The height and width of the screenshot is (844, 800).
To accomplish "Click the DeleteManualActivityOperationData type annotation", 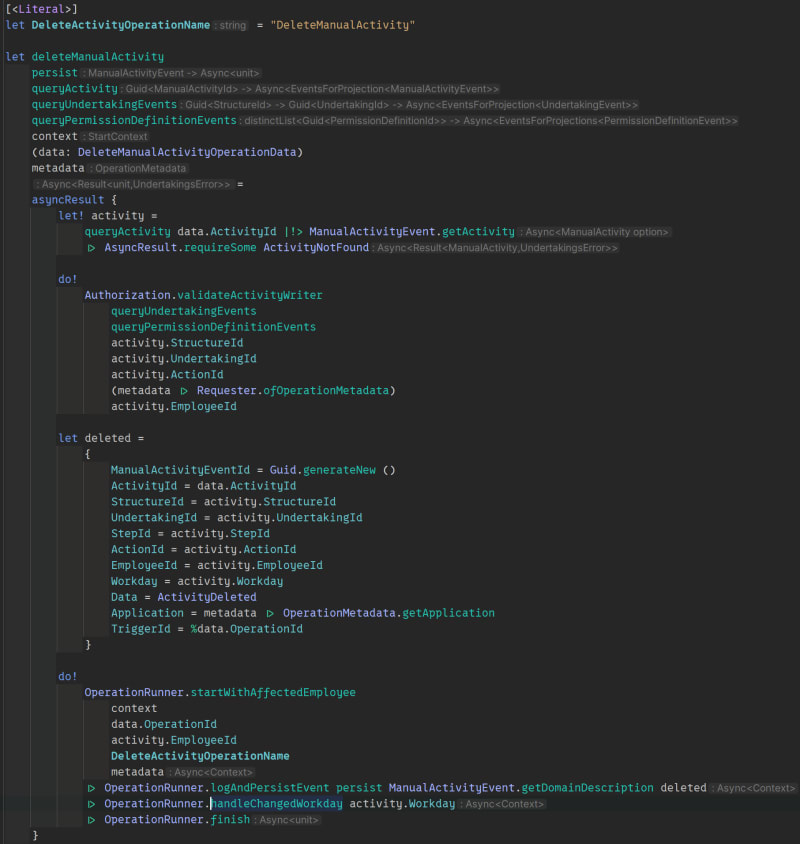I will (x=187, y=152).
